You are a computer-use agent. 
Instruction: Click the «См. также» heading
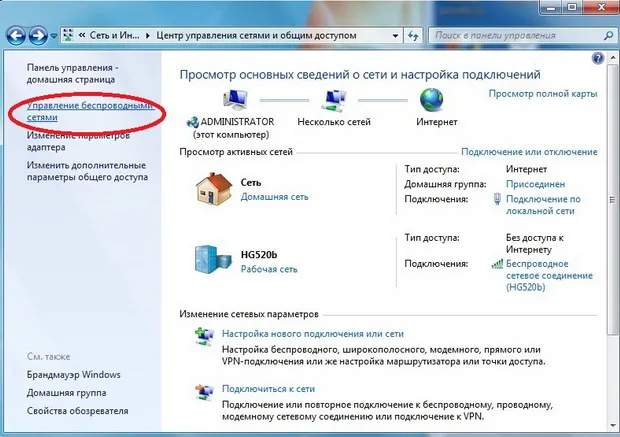[x=49, y=356]
